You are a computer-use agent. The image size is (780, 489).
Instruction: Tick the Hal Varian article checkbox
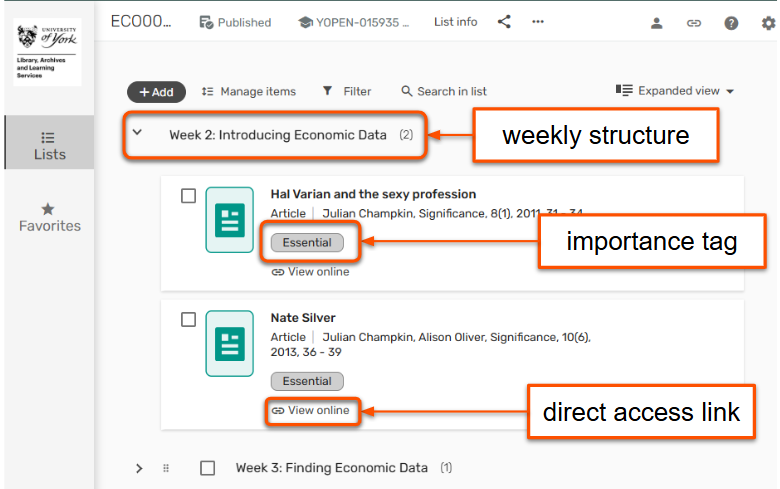pyautogui.click(x=188, y=196)
